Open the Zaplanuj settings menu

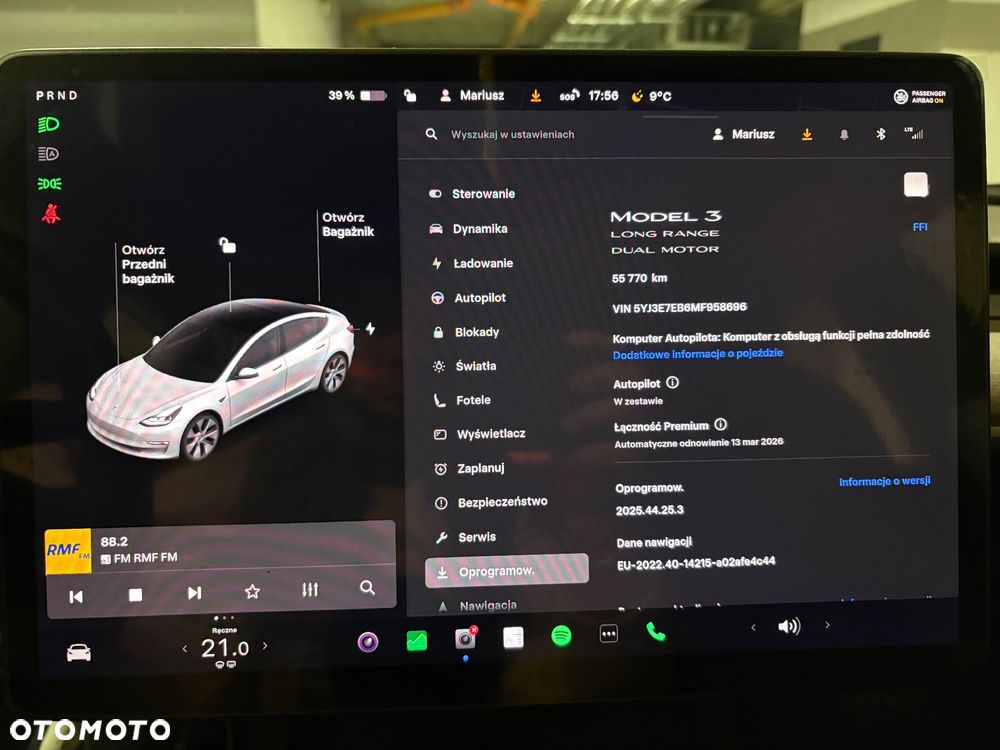point(470,468)
